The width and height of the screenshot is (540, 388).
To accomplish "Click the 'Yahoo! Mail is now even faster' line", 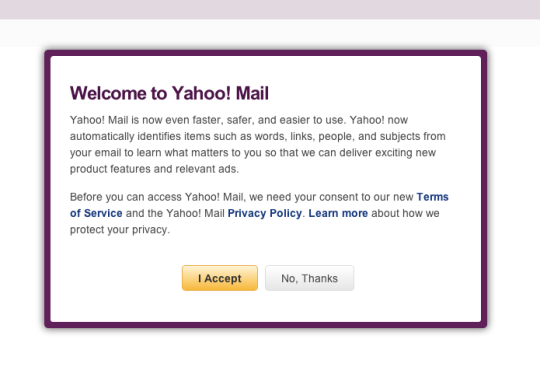I will (239, 120).
